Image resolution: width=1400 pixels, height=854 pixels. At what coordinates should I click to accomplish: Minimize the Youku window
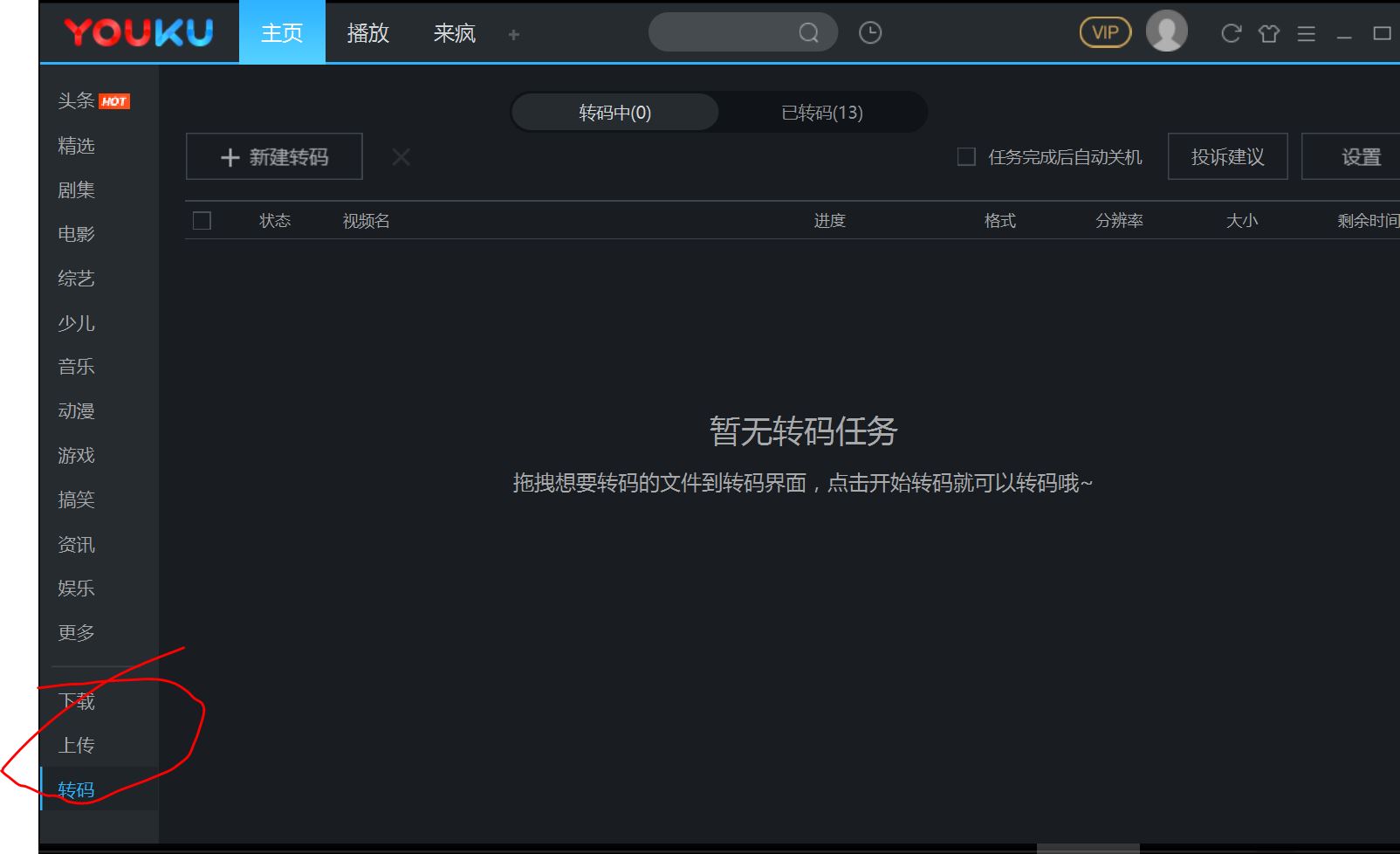click(1344, 36)
